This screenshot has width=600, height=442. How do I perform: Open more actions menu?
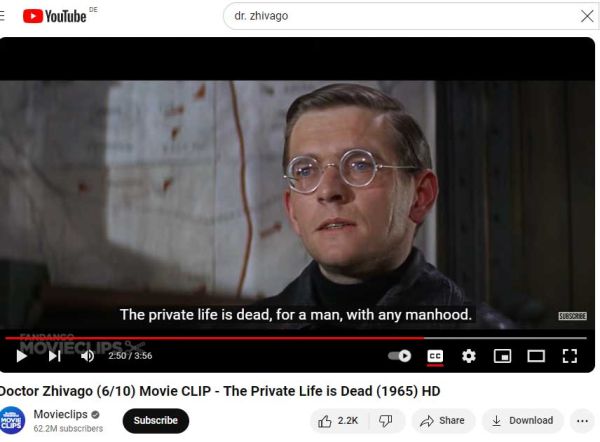[x=582, y=421]
